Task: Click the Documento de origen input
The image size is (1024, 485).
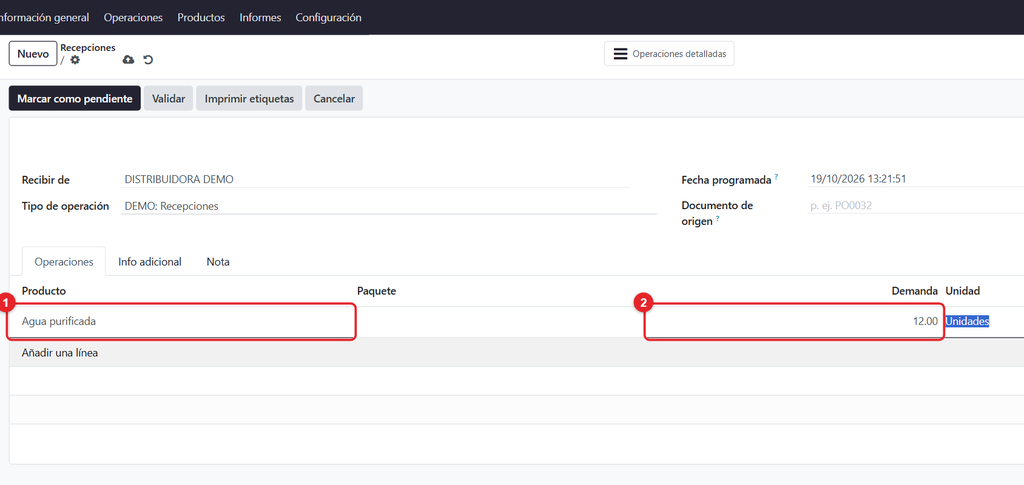Action: coord(915,206)
